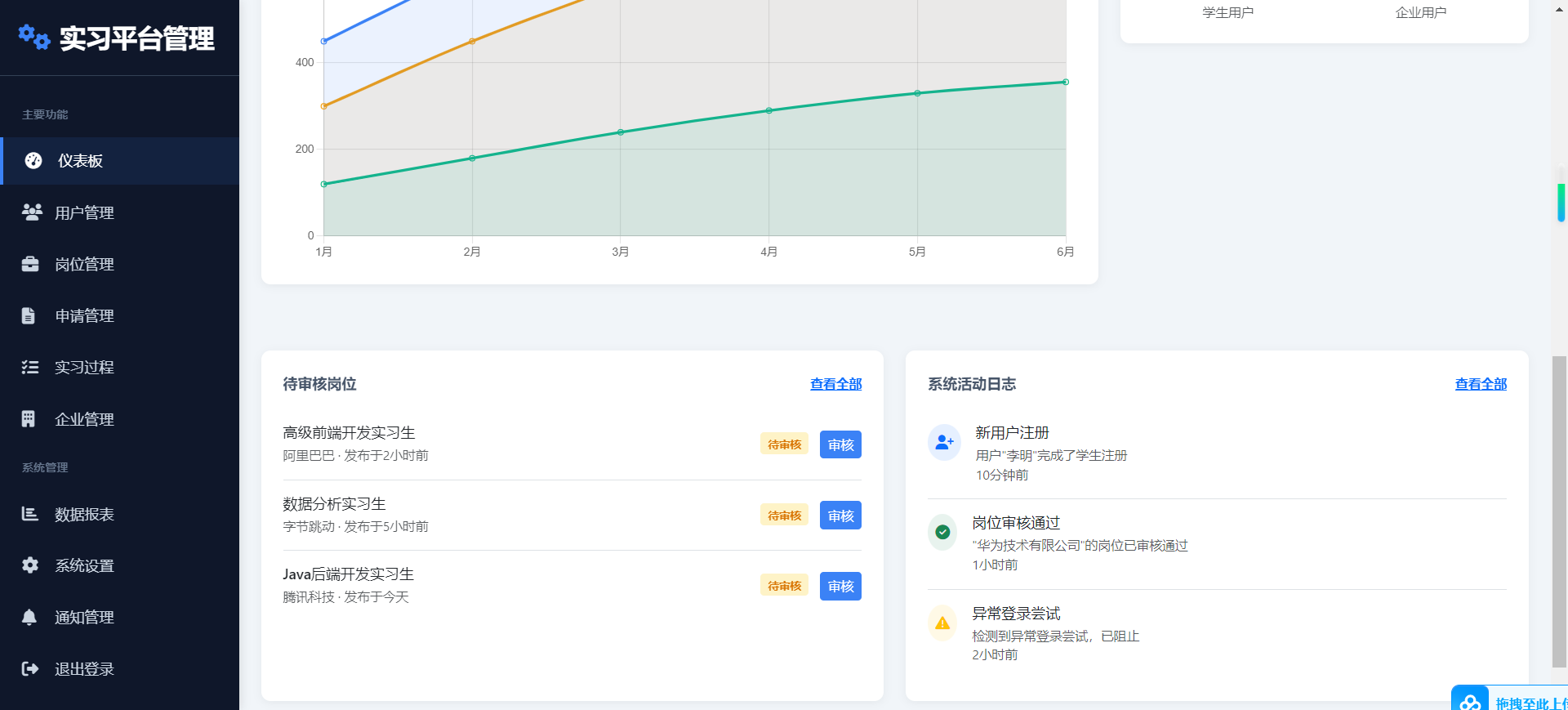Go to 系统设置
Image resolution: width=1568 pixels, height=710 pixels.
(119, 565)
